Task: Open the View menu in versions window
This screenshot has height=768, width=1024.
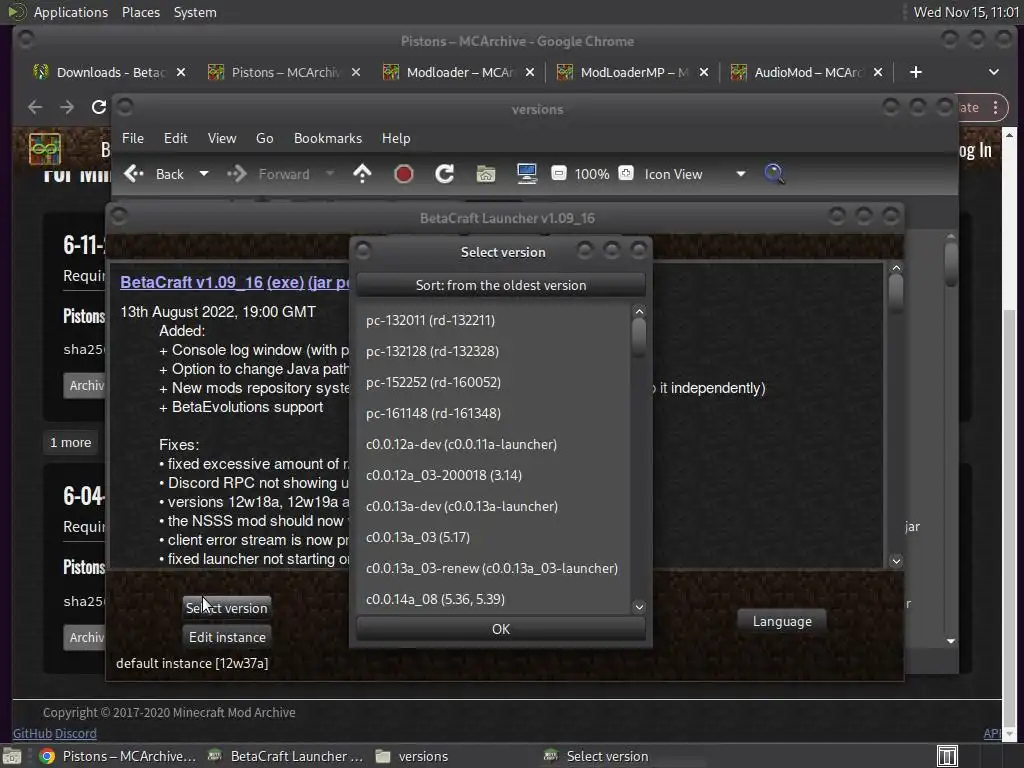Action: click(x=222, y=138)
